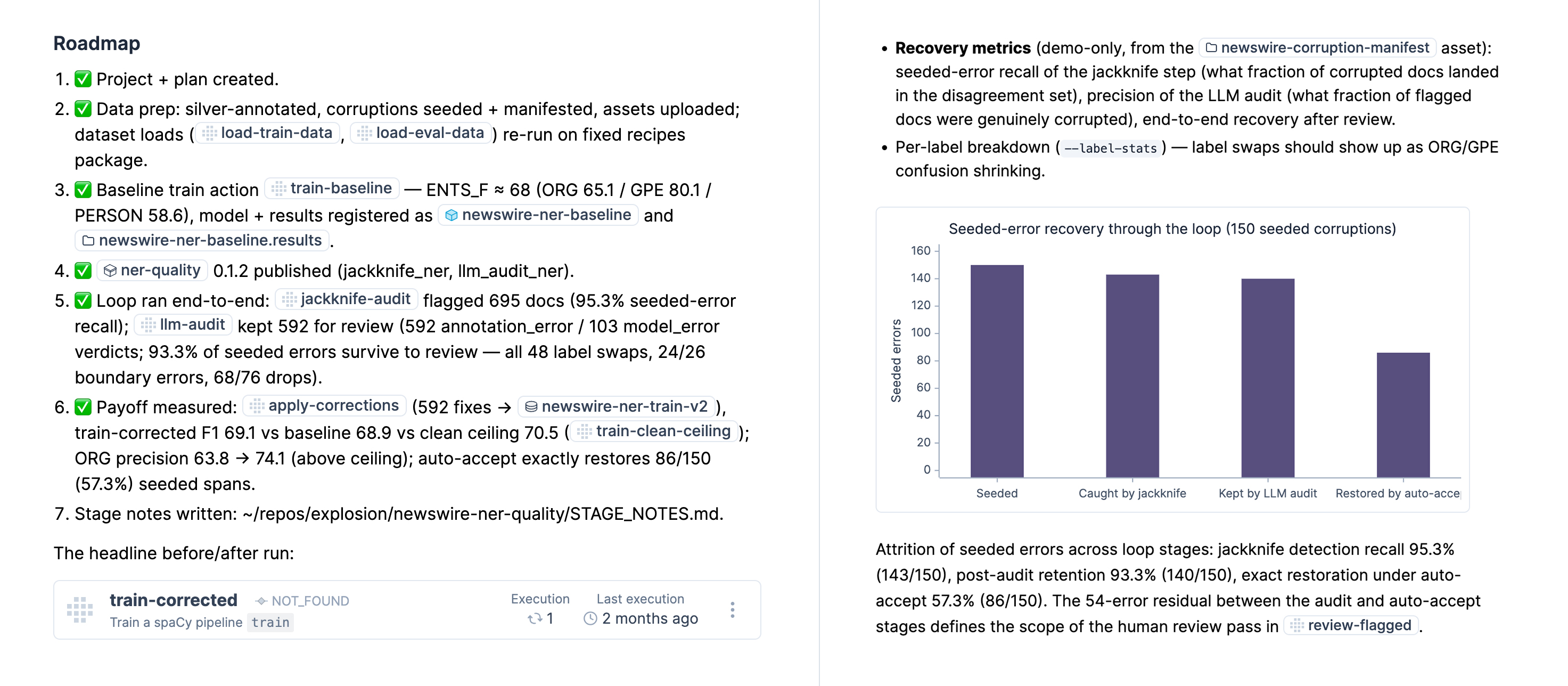Click the train-baseline action chip
Screen dimensions: 1568x686
(332, 189)
